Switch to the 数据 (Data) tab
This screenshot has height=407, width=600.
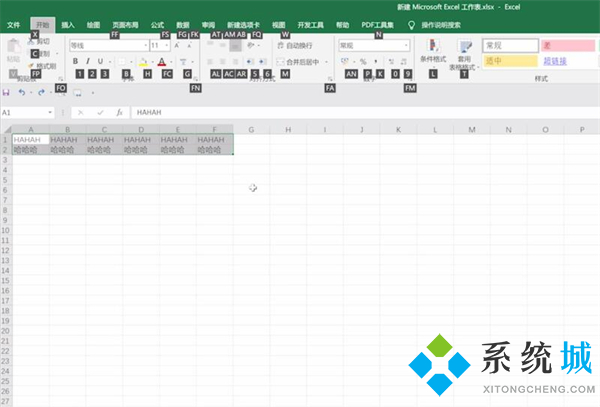(183, 25)
